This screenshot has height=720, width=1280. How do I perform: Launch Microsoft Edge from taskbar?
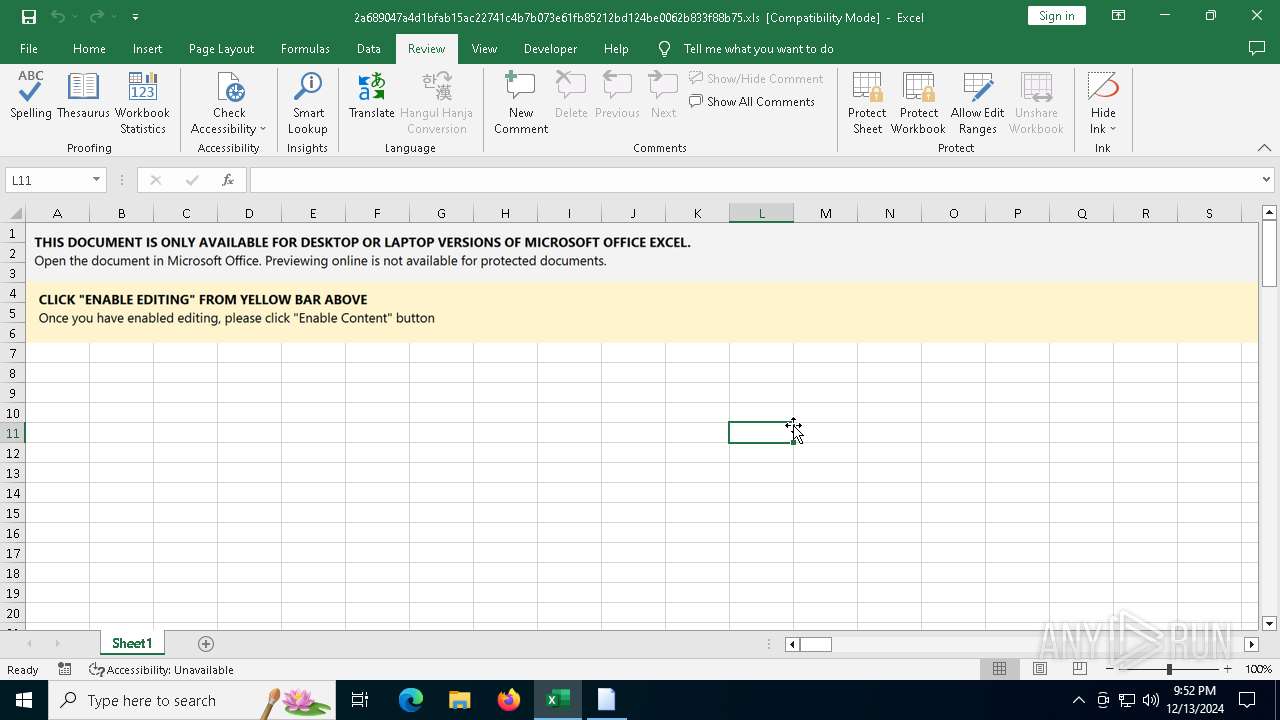(x=411, y=700)
